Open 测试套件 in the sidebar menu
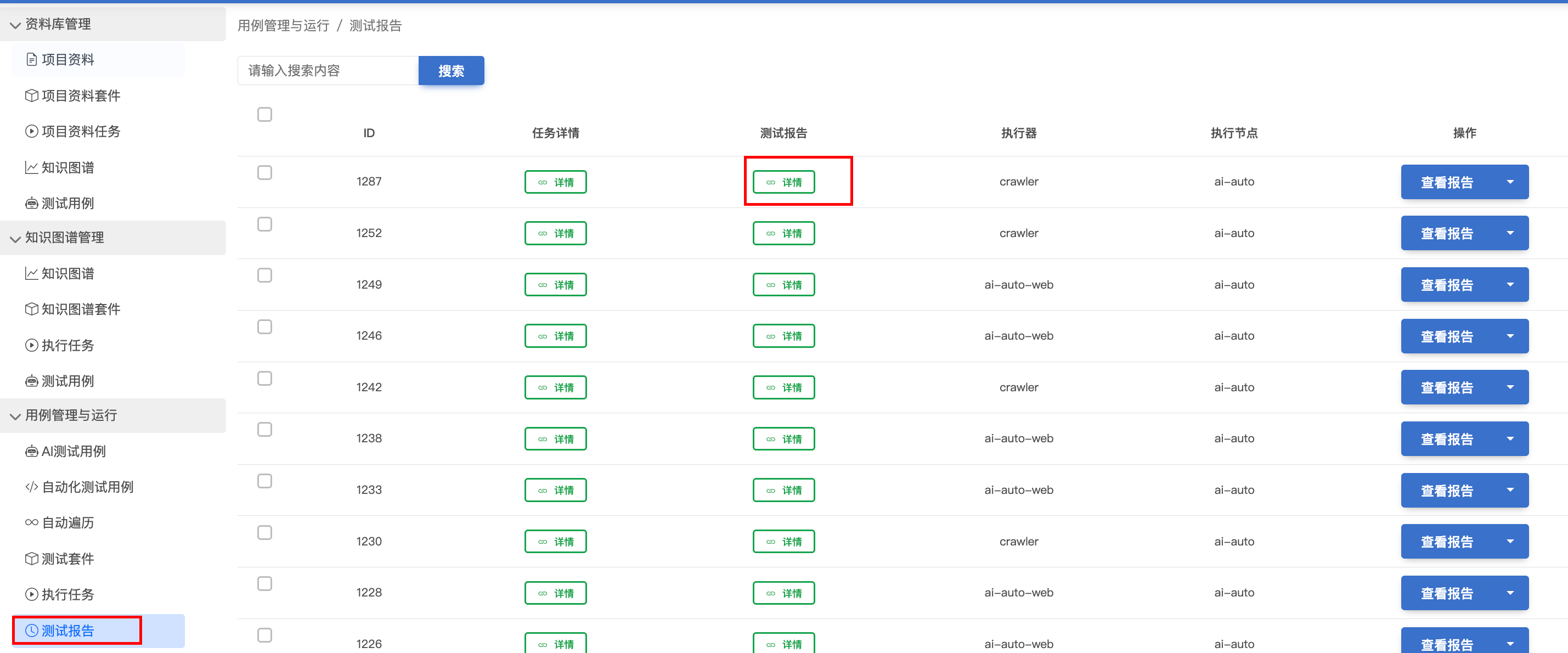Viewport: 1568px width, 653px height. (67, 559)
